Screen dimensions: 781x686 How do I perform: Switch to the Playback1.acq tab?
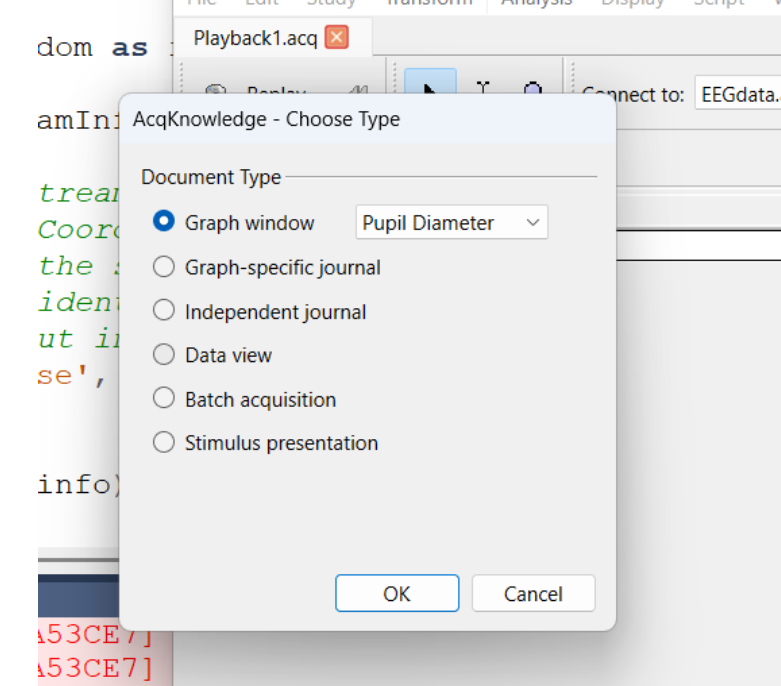pos(256,38)
